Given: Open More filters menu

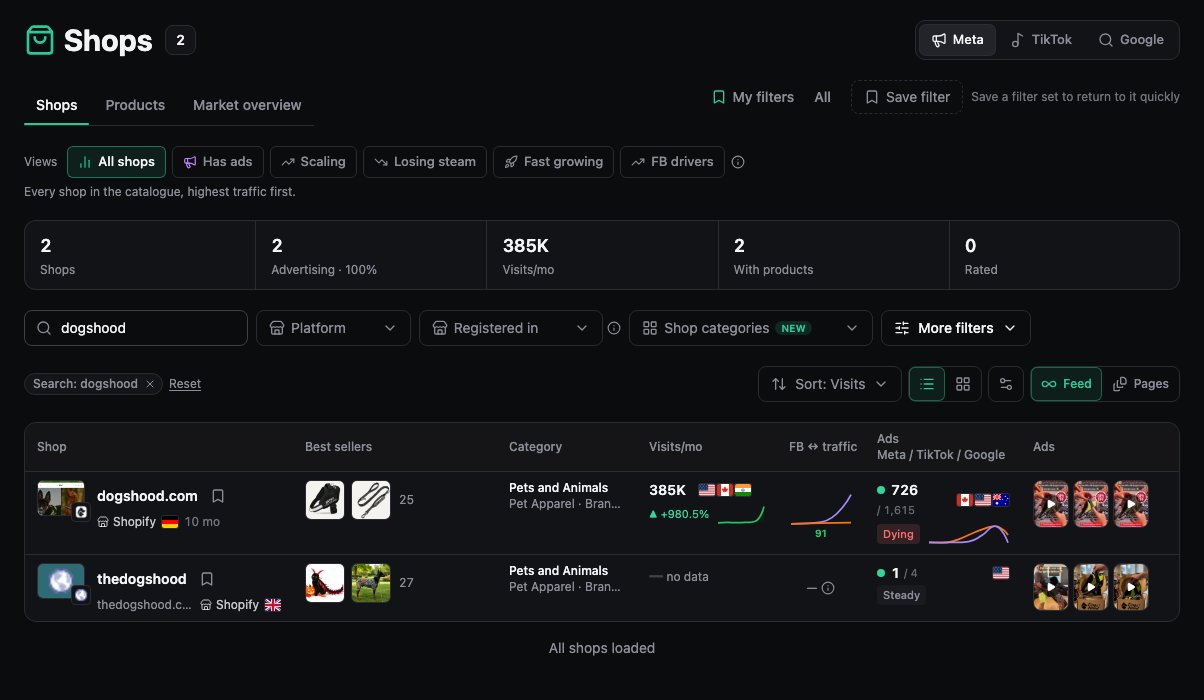Looking at the screenshot, I should tap(955, 328).
